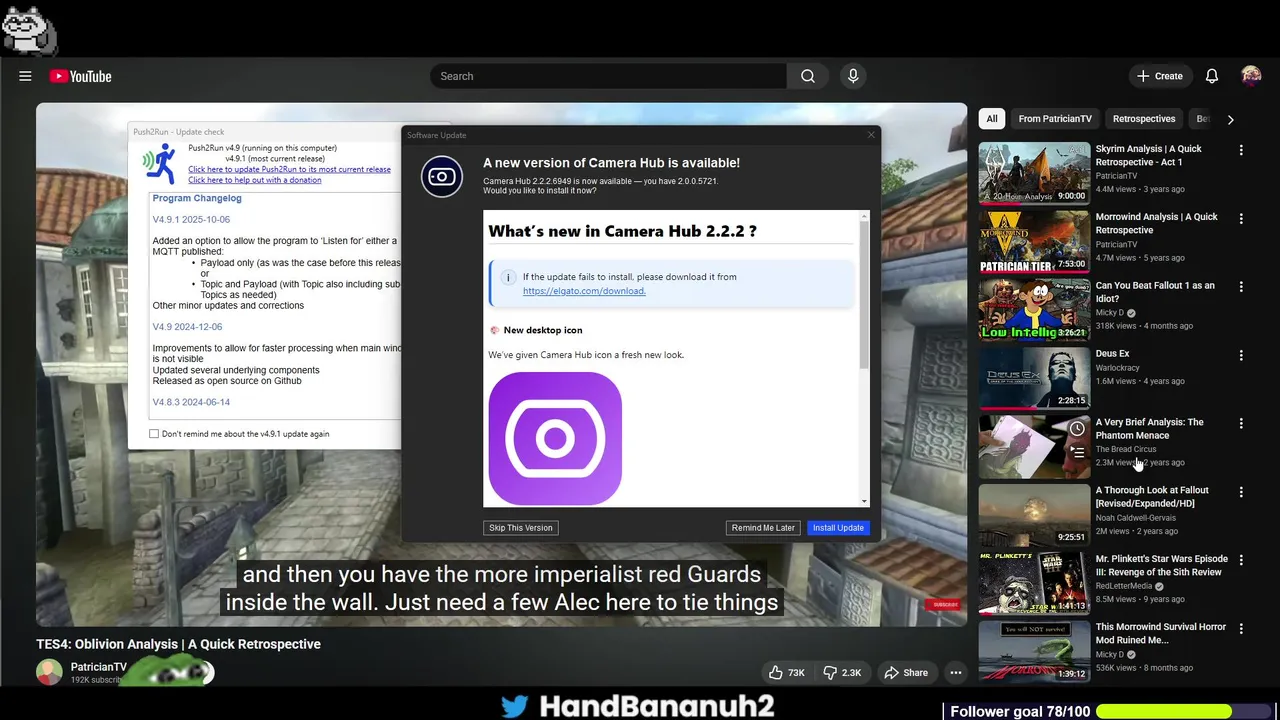The height and width of the screenshot is (720, 1280).
Task: Open Deus Ex video thumbnail
Action: (x=1034, y=378)
